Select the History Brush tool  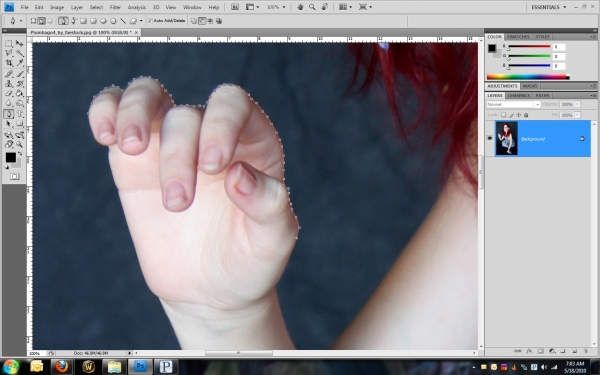[x=20, y=83]
